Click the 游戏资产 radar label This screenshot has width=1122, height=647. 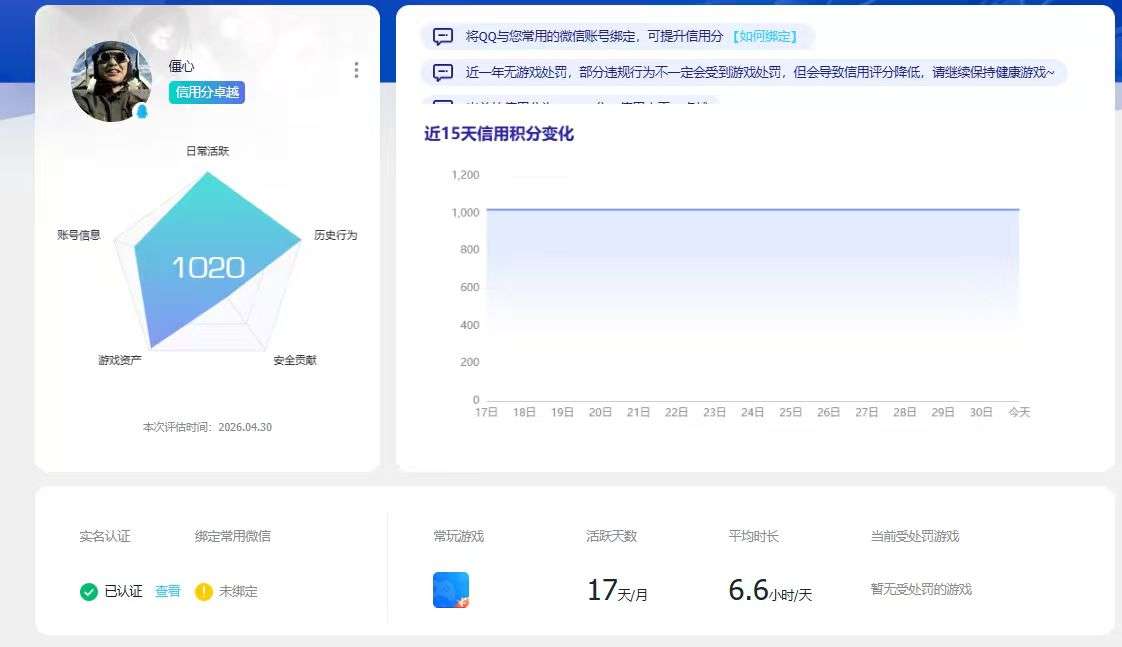click(x=119, y=360)
